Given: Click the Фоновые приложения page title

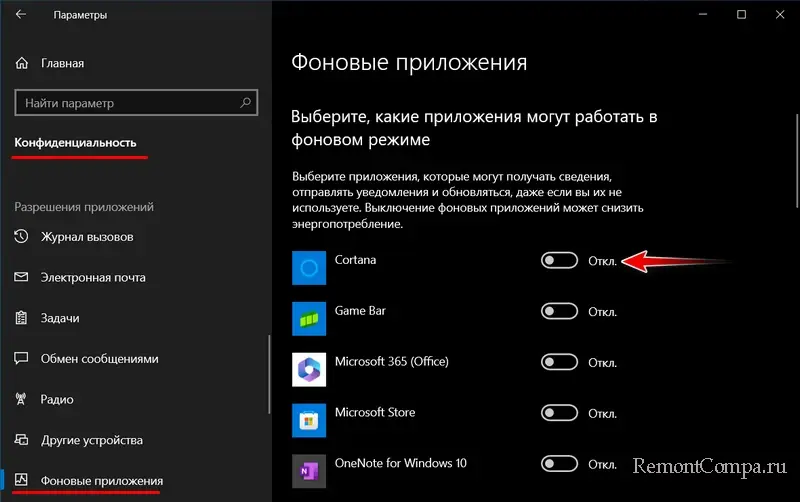Looking at the screenshot, I should [409, 63].
